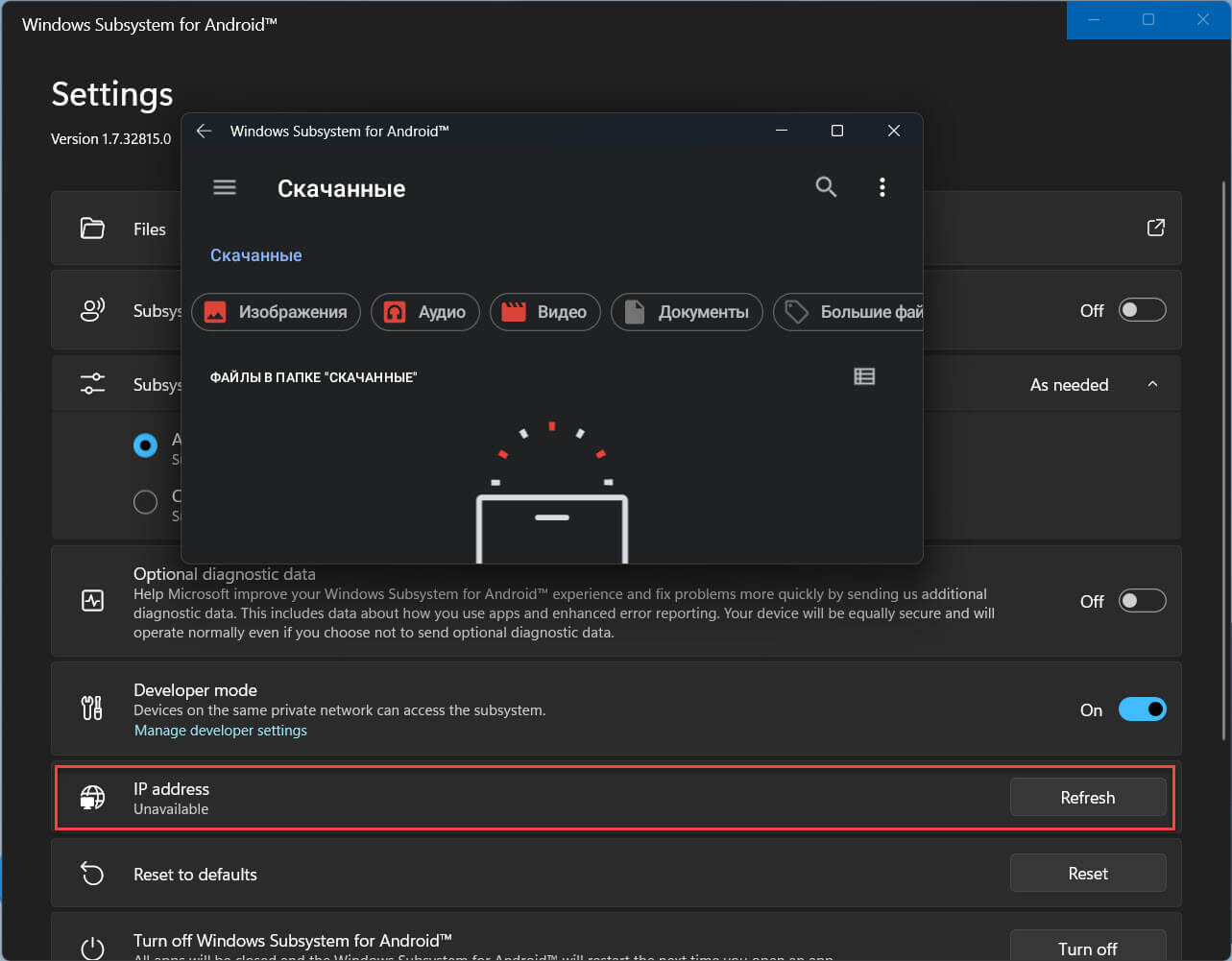Click the Subsystem resources sliders icon

[92, 385]
